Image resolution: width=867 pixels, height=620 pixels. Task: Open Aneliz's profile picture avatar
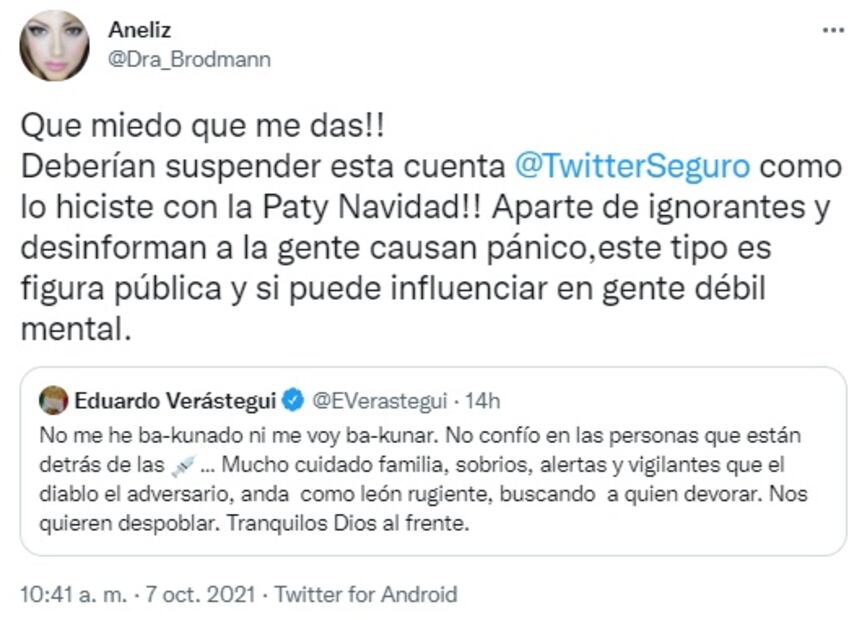point(54,45)
